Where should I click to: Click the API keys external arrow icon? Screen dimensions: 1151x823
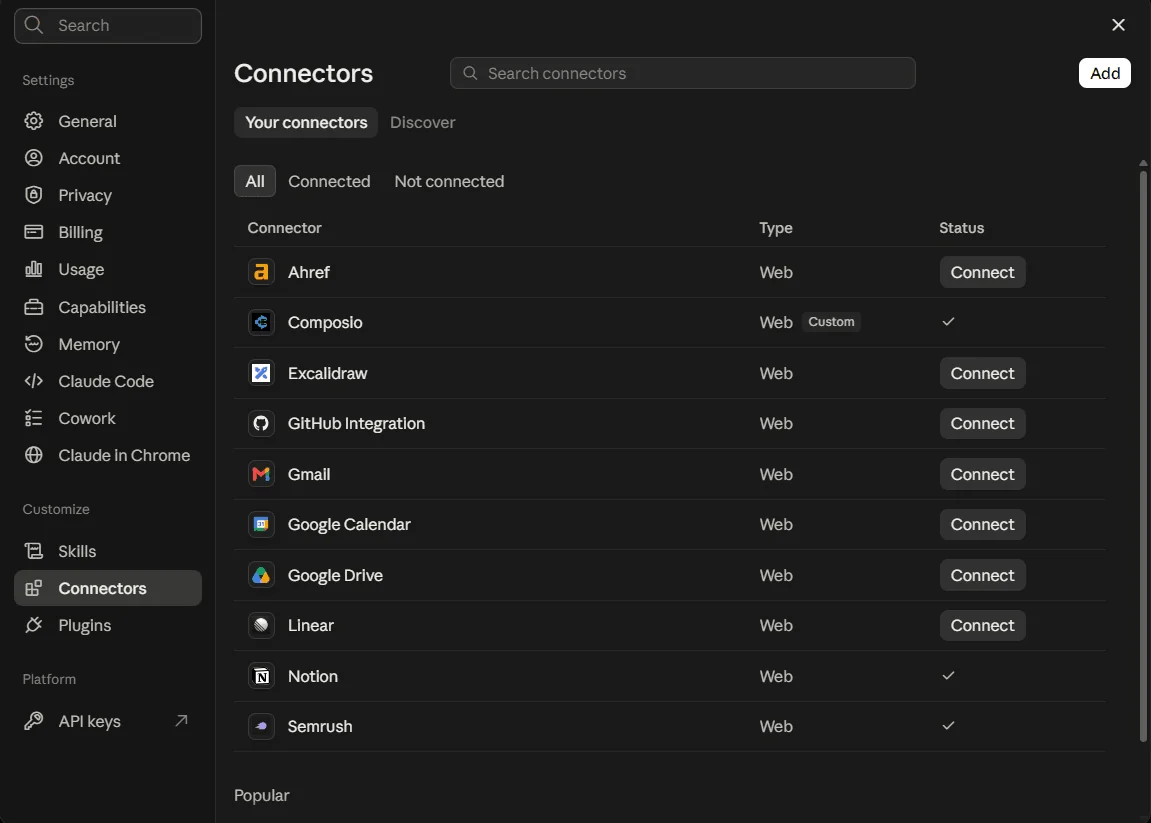coord(181,721)
